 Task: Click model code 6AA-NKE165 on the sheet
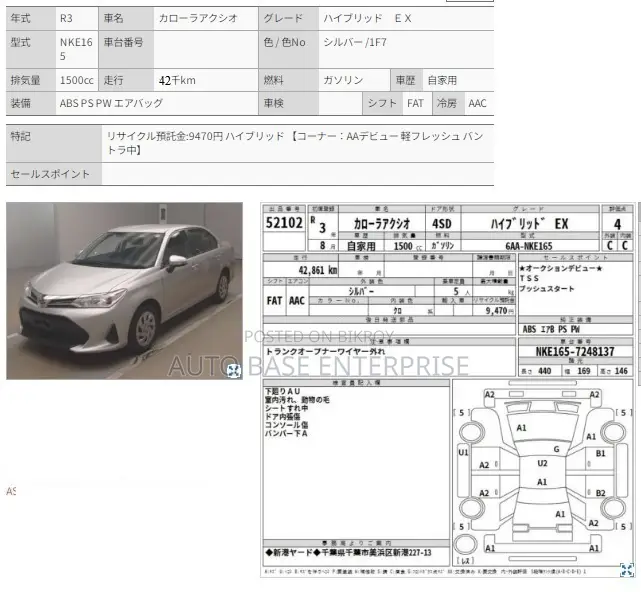(x=529, y=246)
